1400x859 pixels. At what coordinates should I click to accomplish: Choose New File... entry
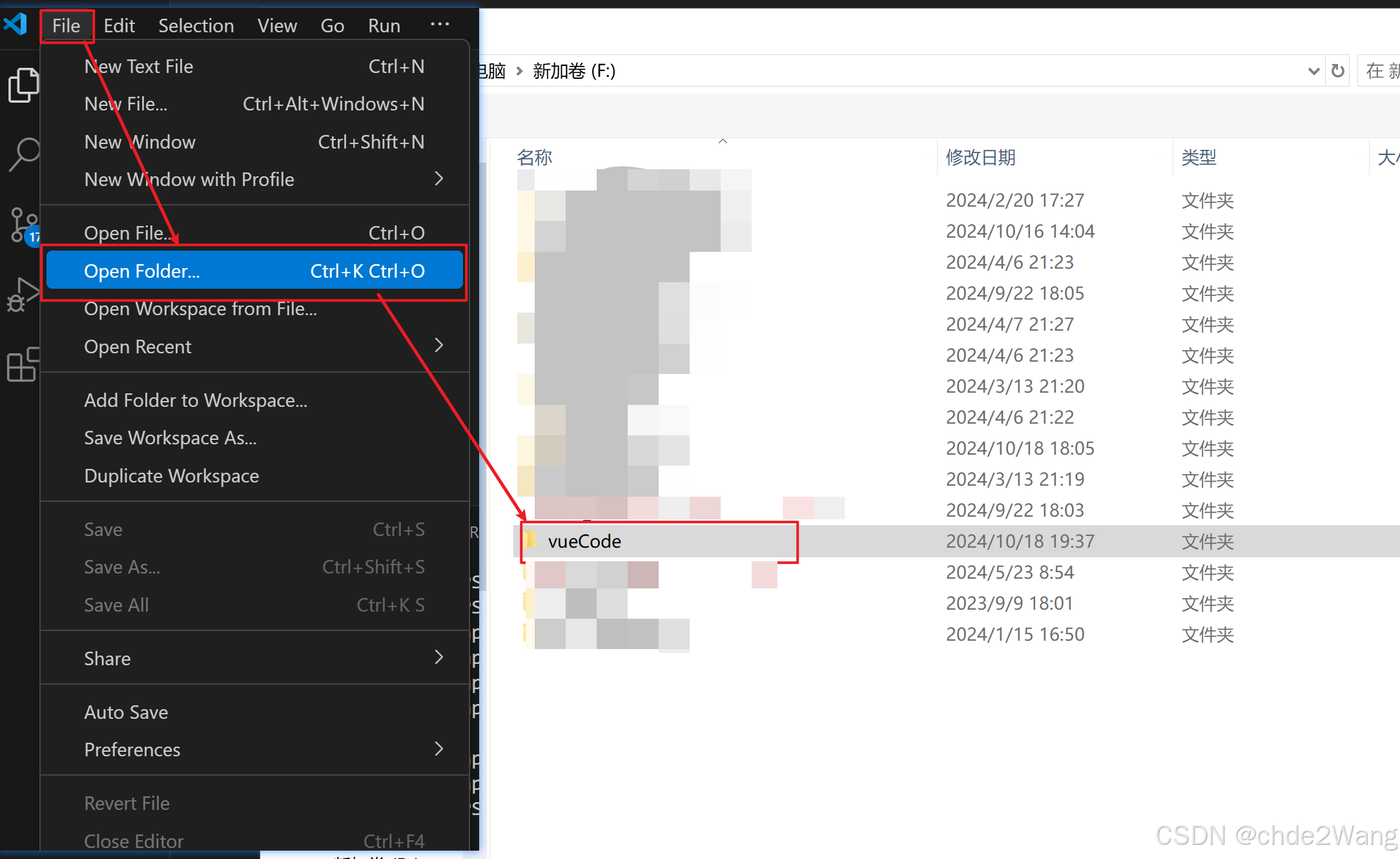click(254, 104)
